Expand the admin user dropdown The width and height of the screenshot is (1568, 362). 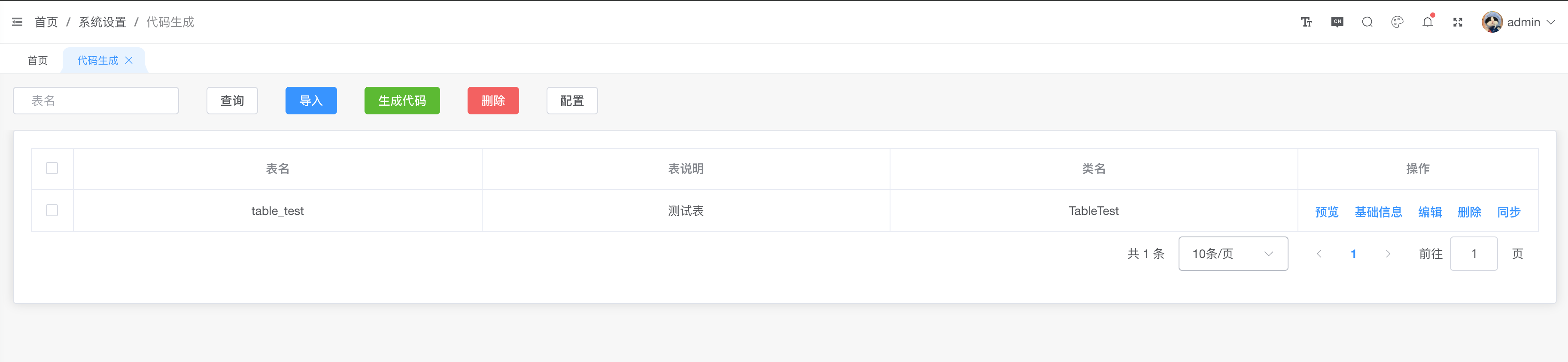1550,22
